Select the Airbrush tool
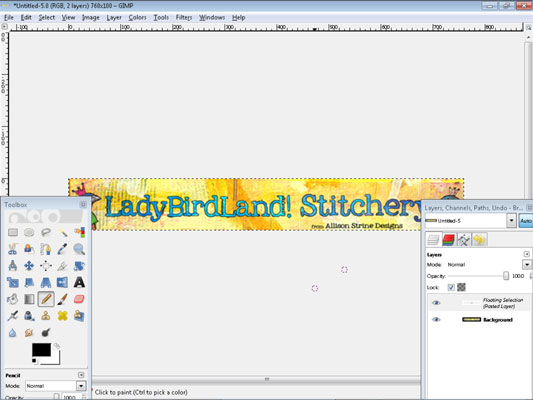This screenshot has height=400, width=533. [x=13, y=316]
